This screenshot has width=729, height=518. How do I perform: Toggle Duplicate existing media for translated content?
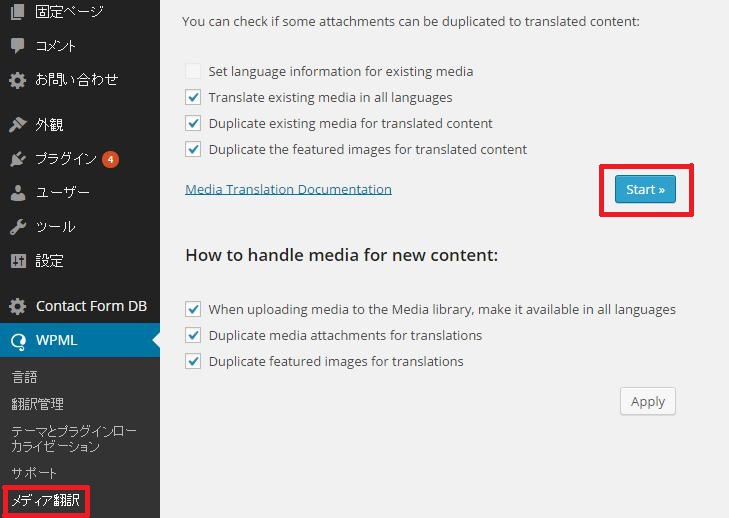pyautogui.click(x=193, y=123)
